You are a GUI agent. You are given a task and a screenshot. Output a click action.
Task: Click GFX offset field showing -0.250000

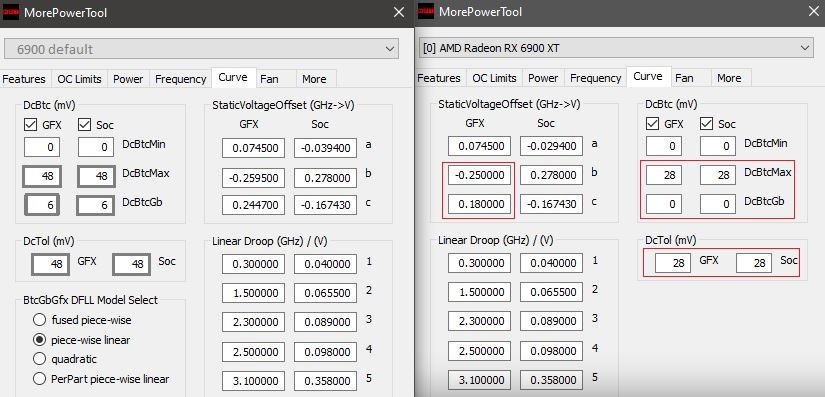tap(479, 175)
